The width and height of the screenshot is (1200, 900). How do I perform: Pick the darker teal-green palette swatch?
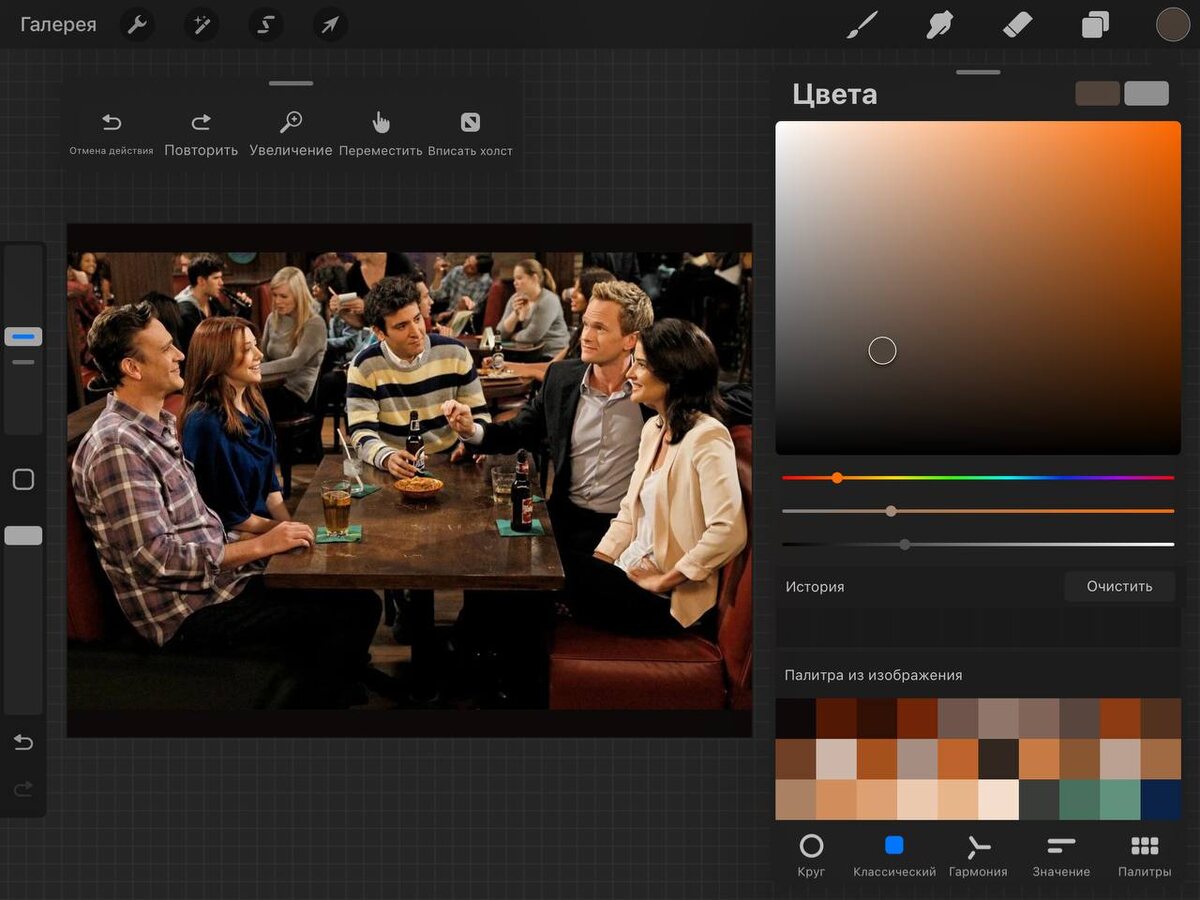tap(1080, 800)
